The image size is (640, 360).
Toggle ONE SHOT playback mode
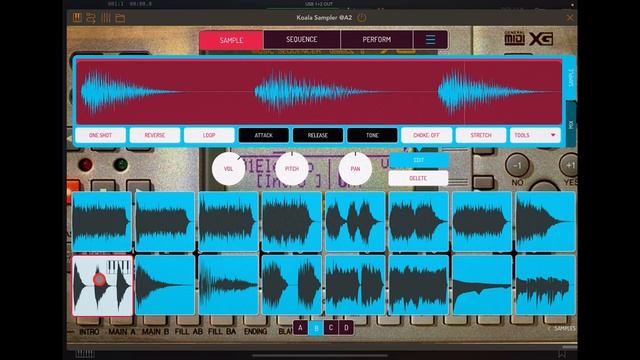(x=100, y=135)
